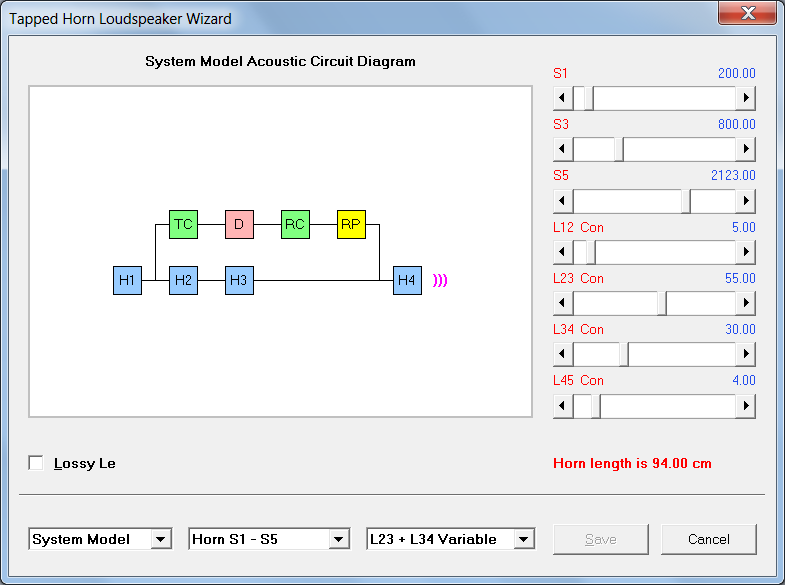Click the S1 slider thumb
This screenshot has height=585, width=785.
tap(589, 98)
